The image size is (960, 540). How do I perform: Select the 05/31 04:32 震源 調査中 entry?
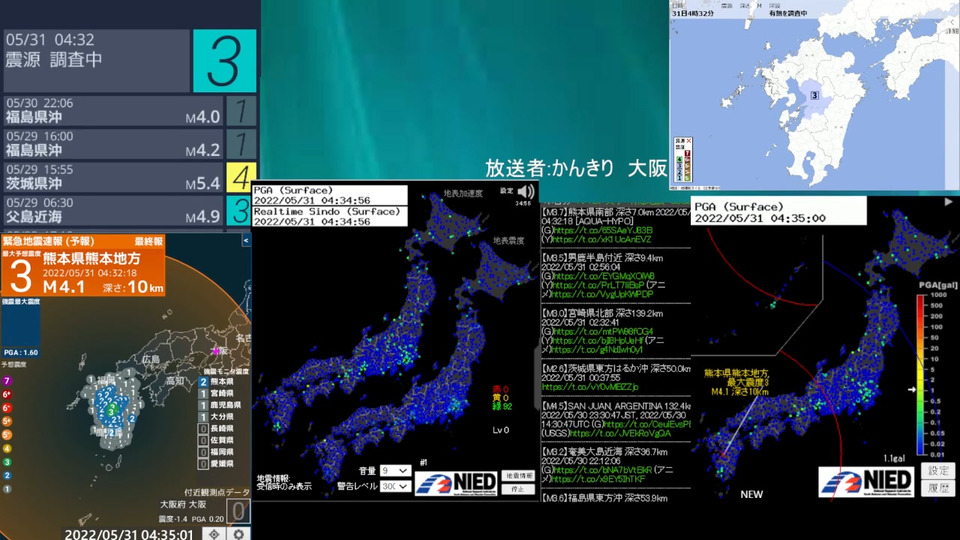[96, 61]
